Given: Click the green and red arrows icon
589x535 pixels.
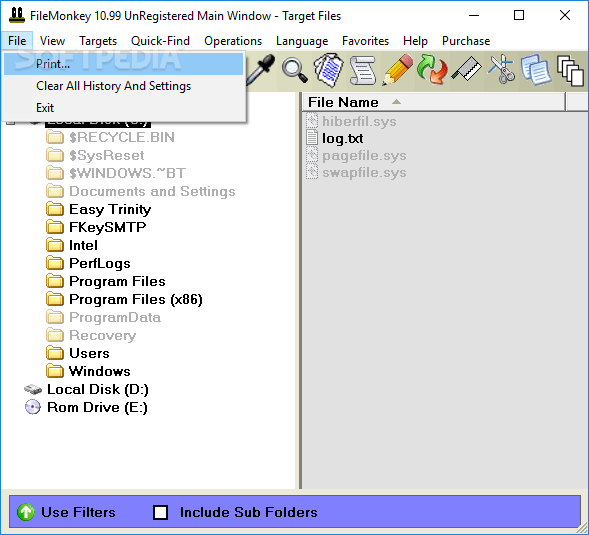Looking at the screenshot, I should (432, 70).
